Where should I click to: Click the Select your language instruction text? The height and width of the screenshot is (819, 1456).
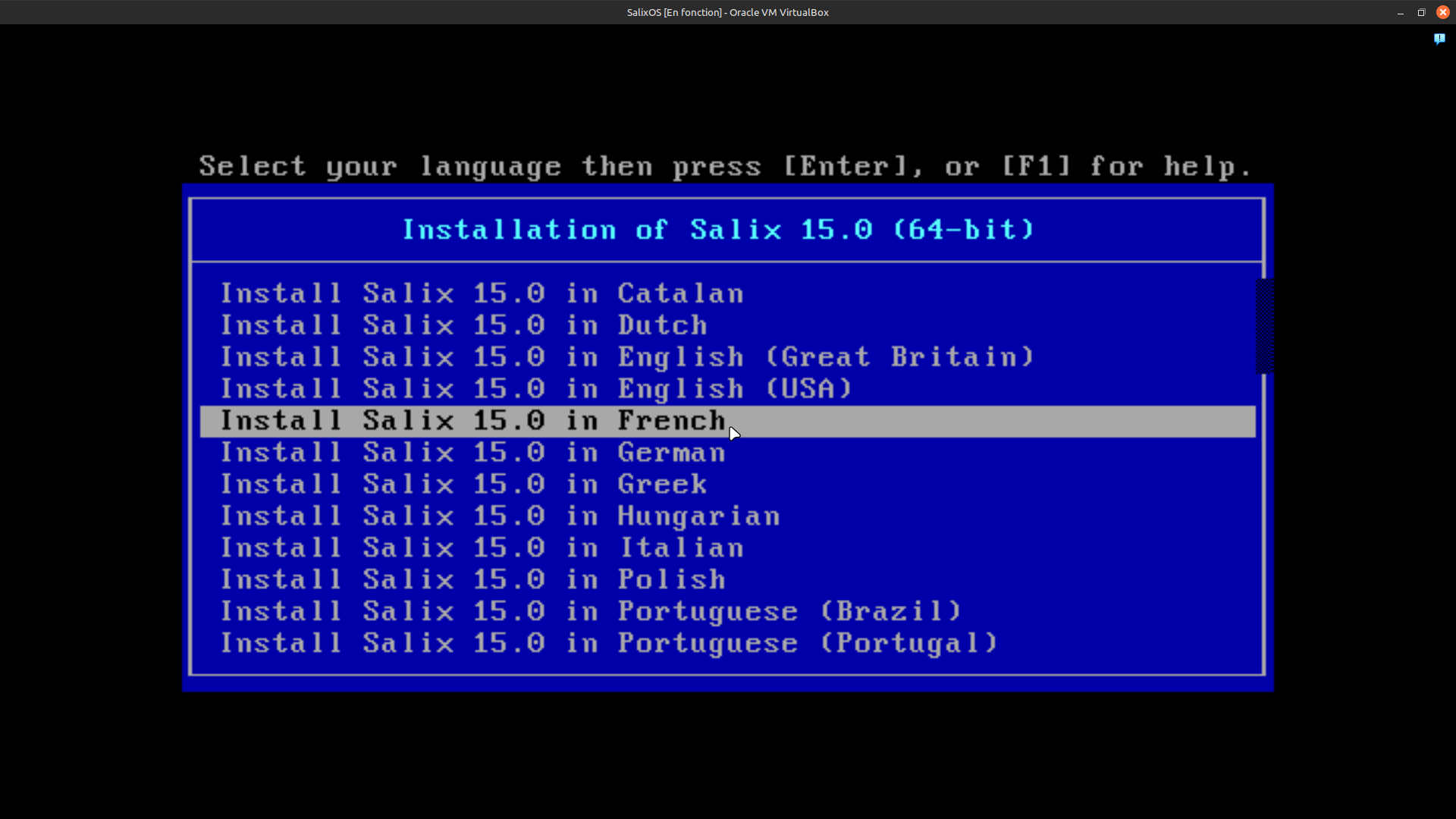[x=725, y=166]
